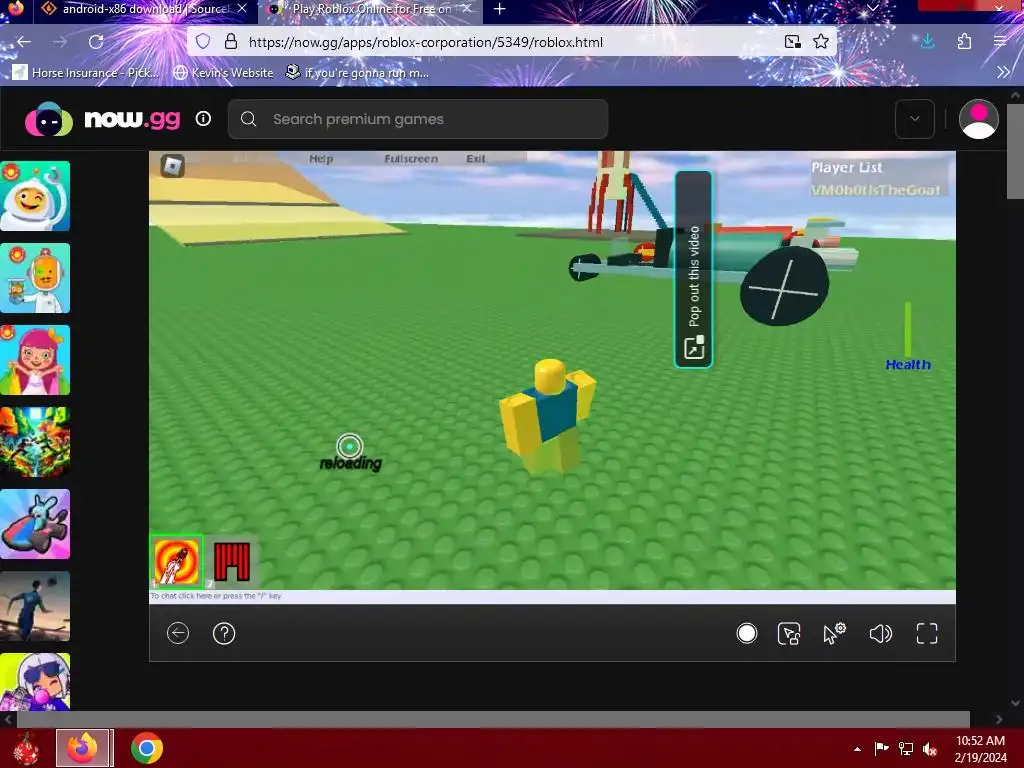Open the "if you're gonna run m..." bookmark
1024x768 pixels.
coord(357,72)
